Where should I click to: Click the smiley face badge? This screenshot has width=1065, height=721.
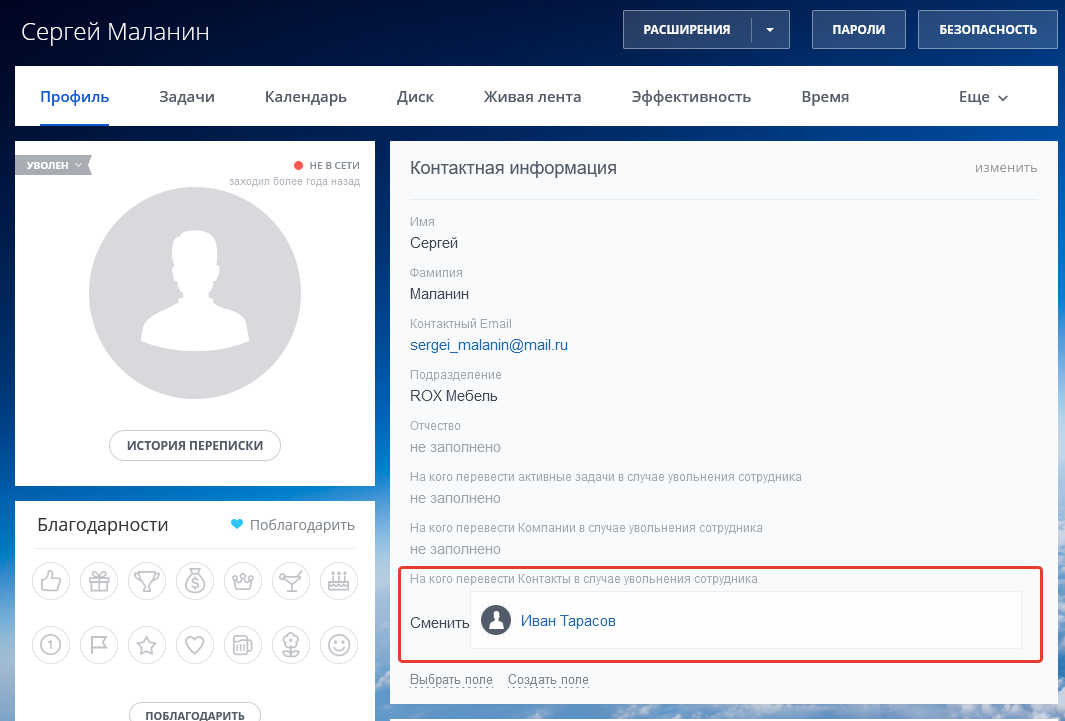[339, 645]
